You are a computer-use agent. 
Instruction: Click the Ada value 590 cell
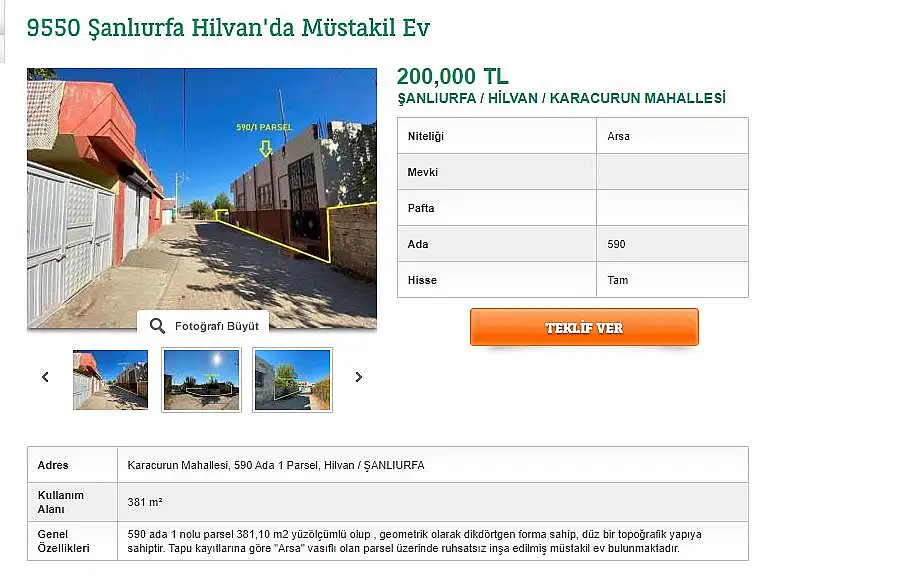[x=672, y=244]
